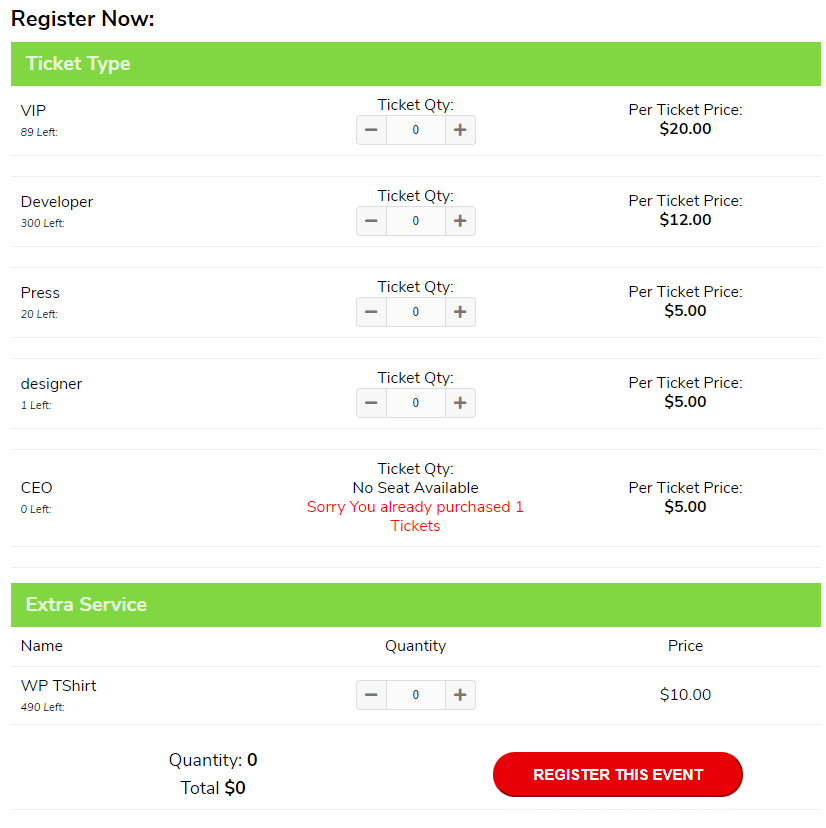
Task: Click the VIP ticket quantity field
Action: tap(416, 130)
